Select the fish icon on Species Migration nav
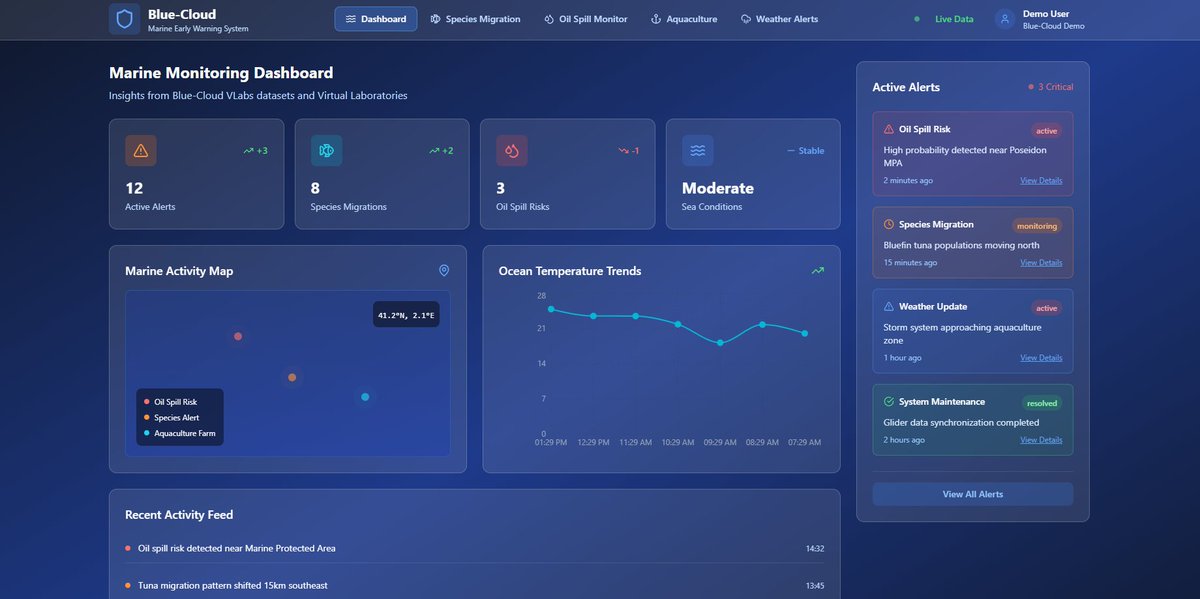This screenshot has height=599, width=1200. [436, 18]
